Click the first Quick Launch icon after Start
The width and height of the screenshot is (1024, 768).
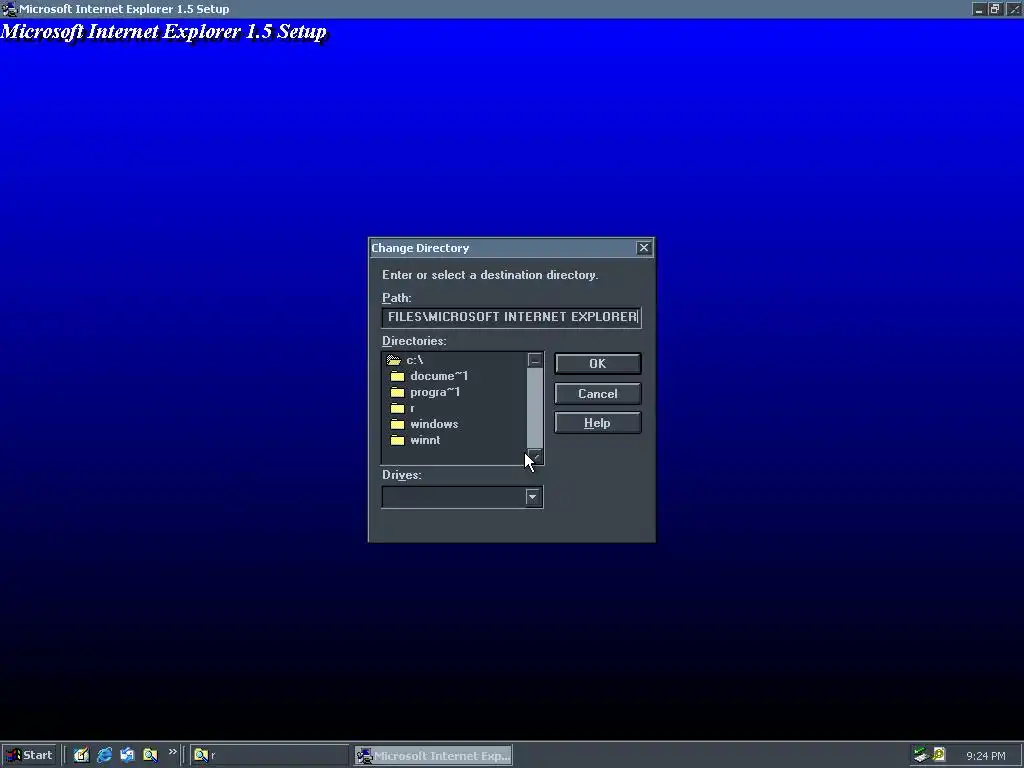(82, 755)
